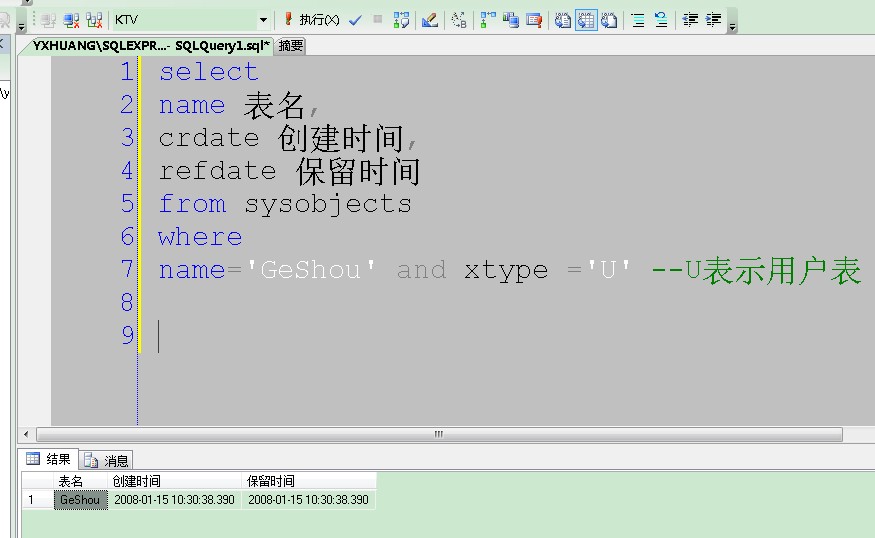Click the where keyword on line 6
Viewport: 875px width, 538px height.
point(200,237)
